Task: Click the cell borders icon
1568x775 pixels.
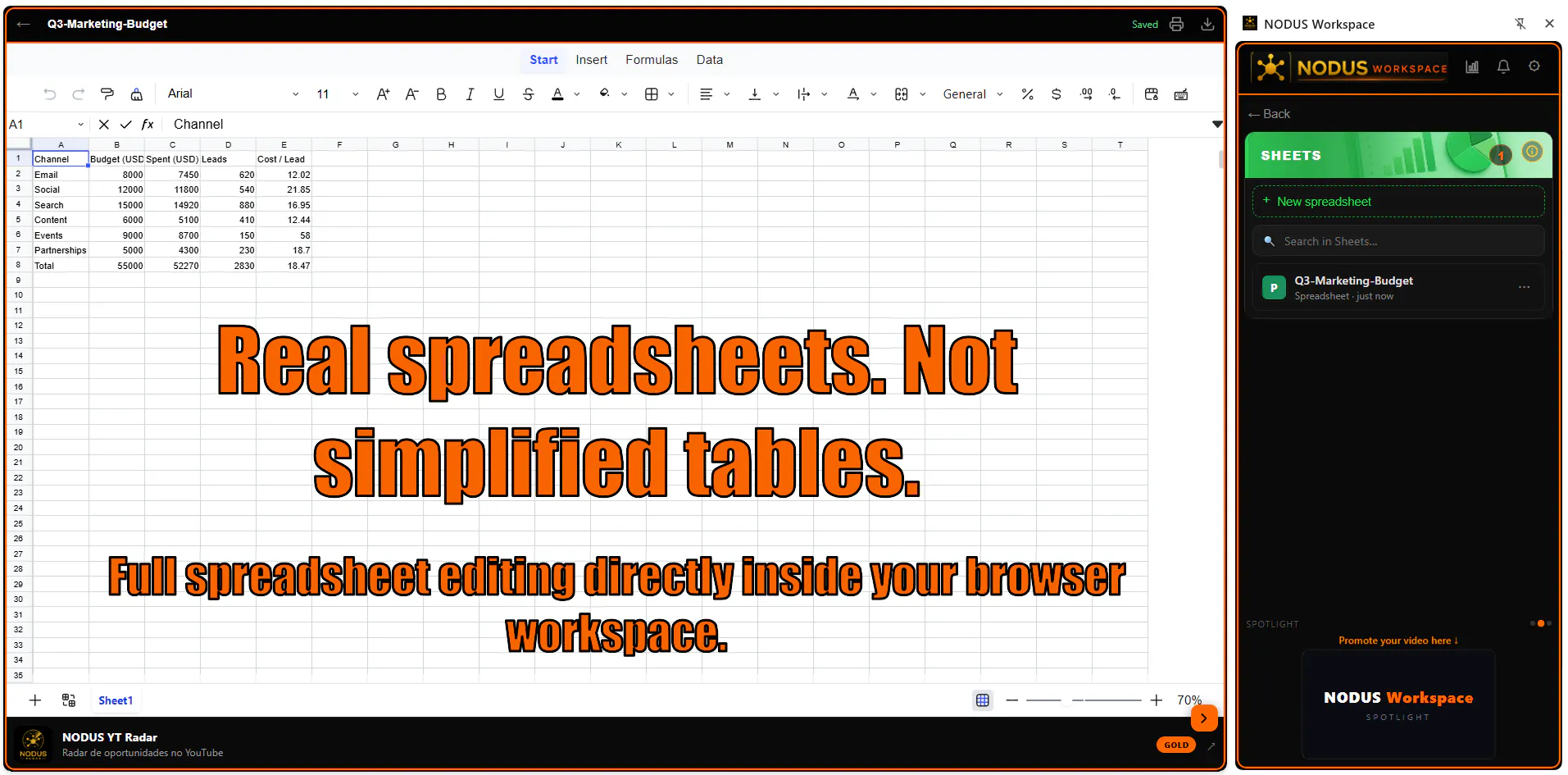Action: click(x=652, y=94)
